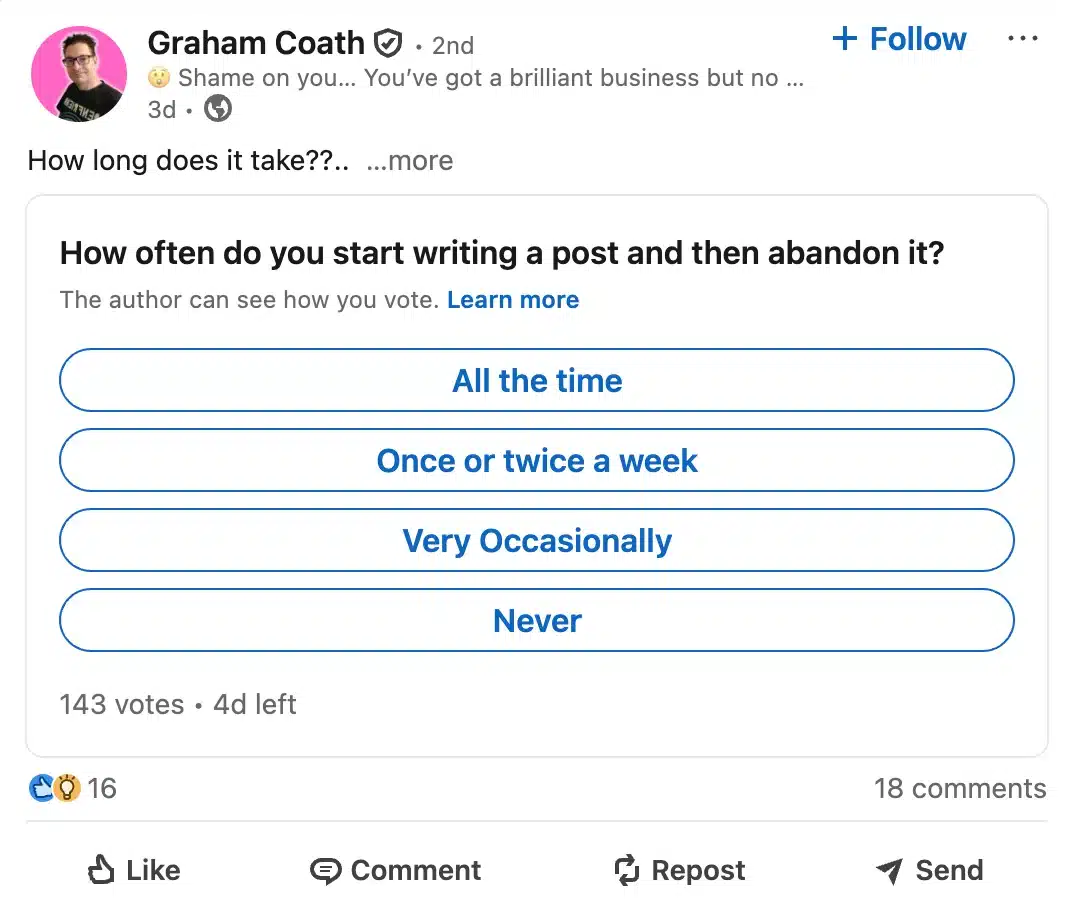Expand the post with the more link
The height and width of the screenshot is (910, 1072).
[409, 161]
